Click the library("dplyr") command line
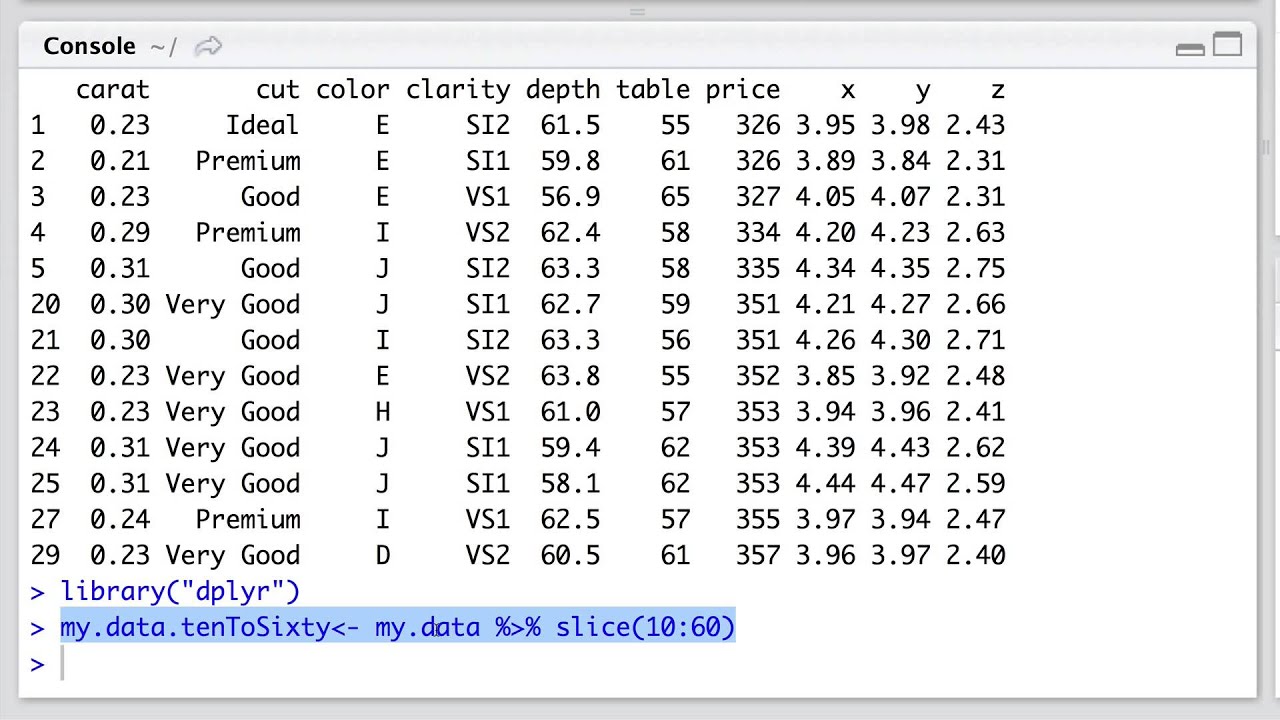This screenshot has height=720, width=1280. [x=180, y=591]
